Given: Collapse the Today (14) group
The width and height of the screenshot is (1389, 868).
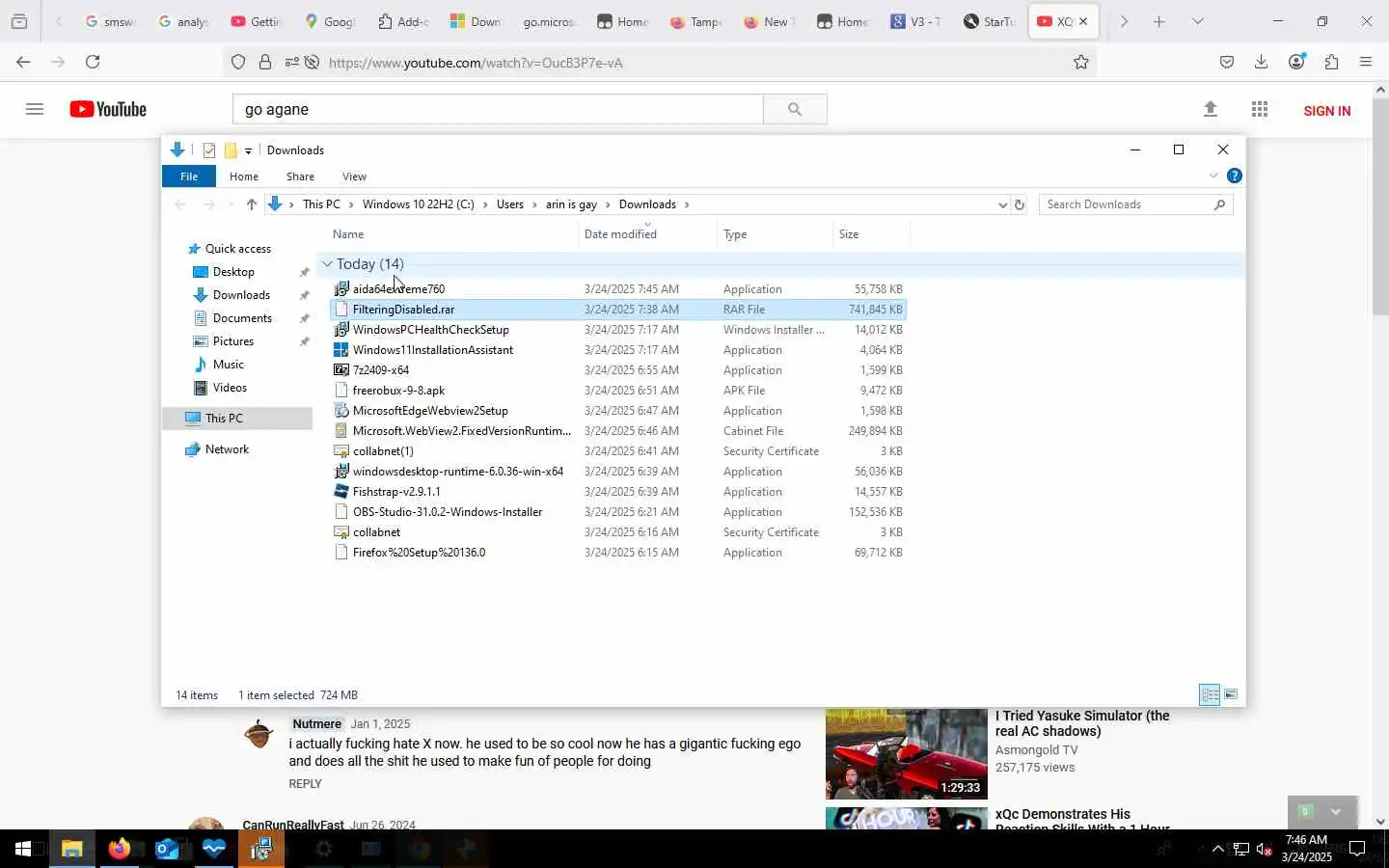Looking at the screenshot, I should (x=327, y=264).
